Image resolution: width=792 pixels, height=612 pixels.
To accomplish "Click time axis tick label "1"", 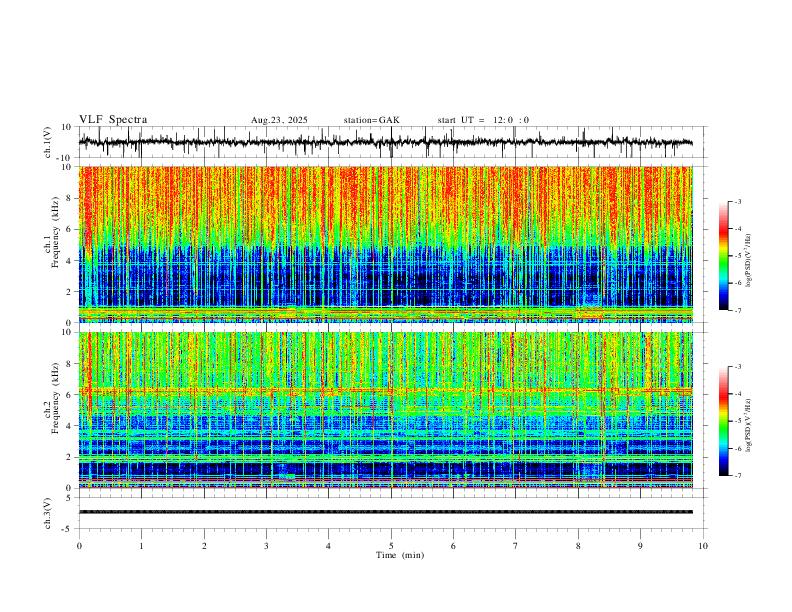I will 141,546.
